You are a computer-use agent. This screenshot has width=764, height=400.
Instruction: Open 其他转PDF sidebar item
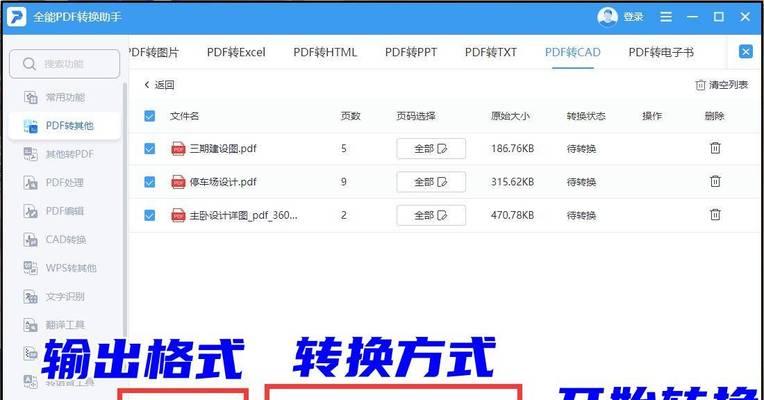coord(58,154)
